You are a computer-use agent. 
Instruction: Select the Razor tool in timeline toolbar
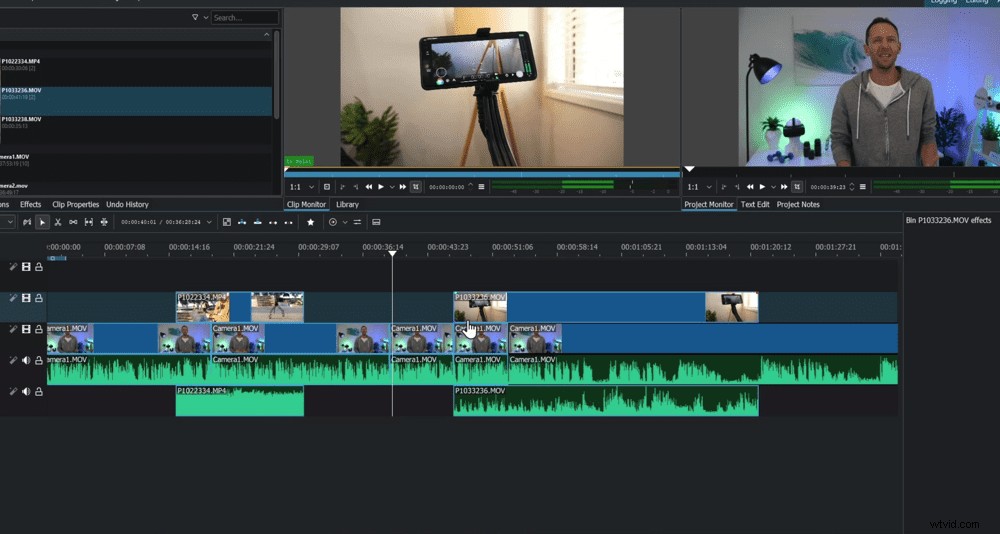(57, 222)
